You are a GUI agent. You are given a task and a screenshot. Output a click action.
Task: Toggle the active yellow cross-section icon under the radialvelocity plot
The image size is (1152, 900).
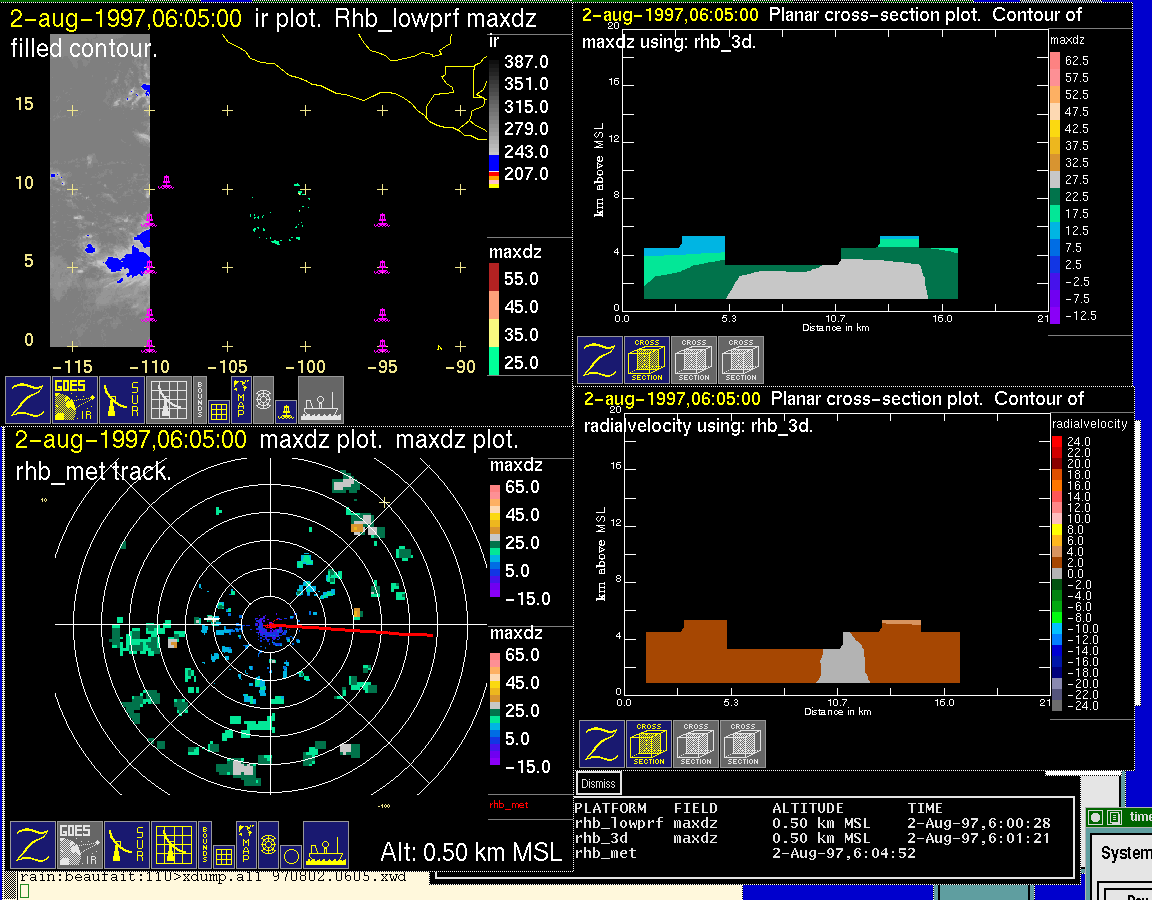[648, 744]
